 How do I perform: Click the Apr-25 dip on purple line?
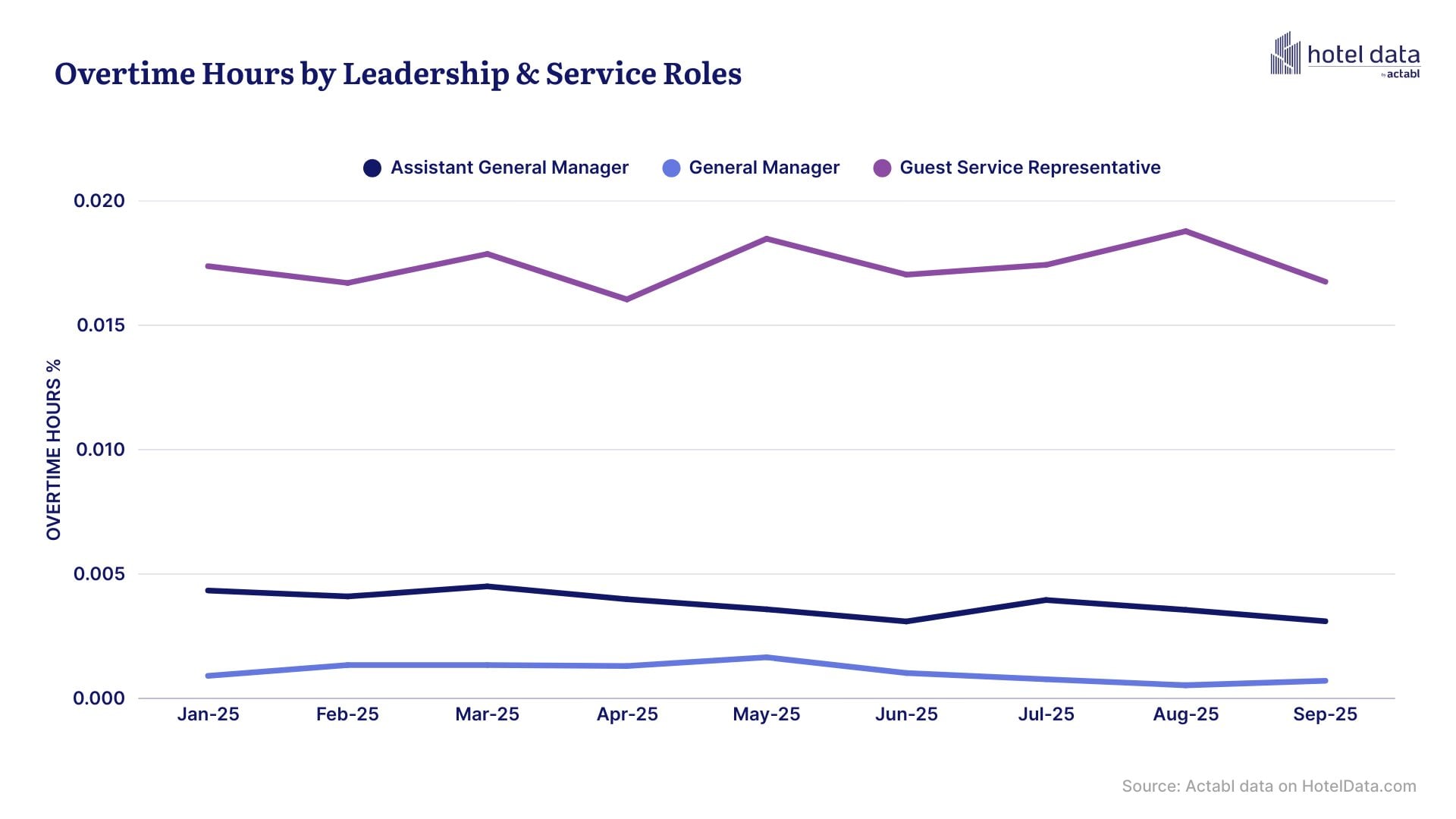point(627,300)
